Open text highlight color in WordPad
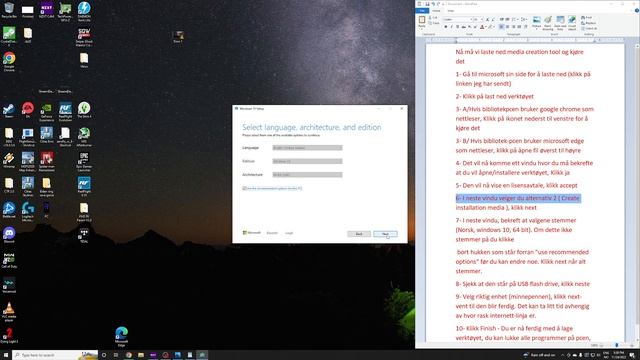The width and height of the screenshot is (640, 360). click(x=491, y=27)
